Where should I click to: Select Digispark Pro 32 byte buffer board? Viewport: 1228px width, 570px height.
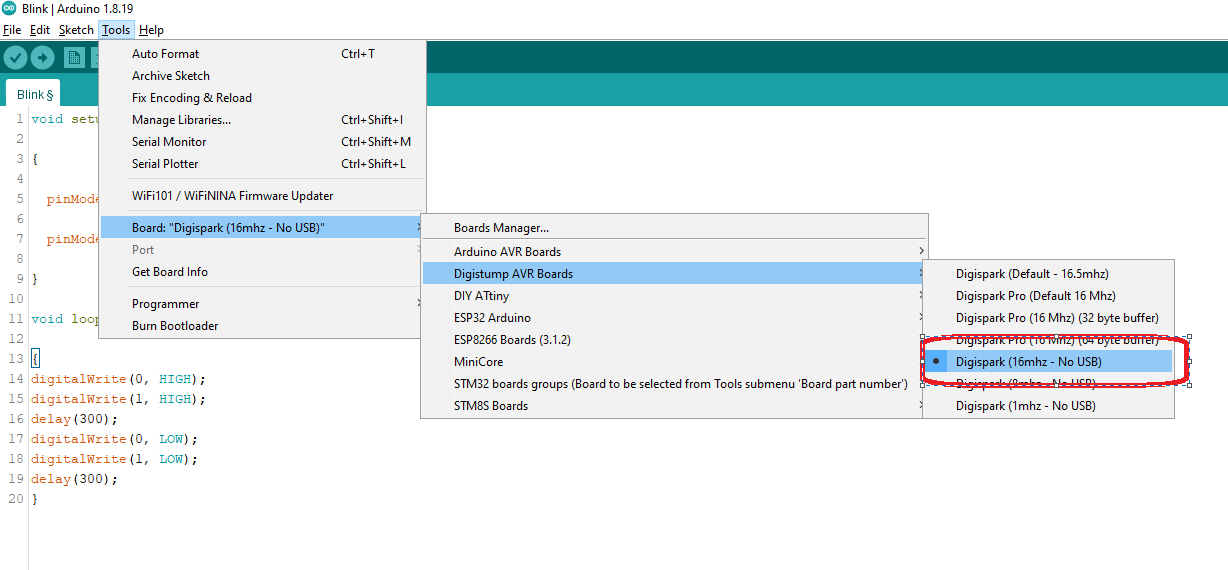(1047, 318)
